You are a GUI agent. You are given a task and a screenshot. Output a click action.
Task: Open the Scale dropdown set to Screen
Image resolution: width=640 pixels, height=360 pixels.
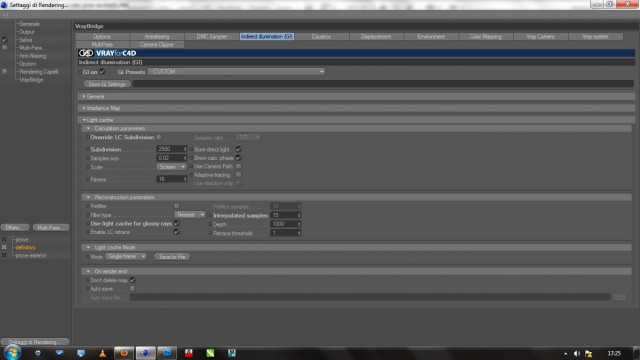171,167
